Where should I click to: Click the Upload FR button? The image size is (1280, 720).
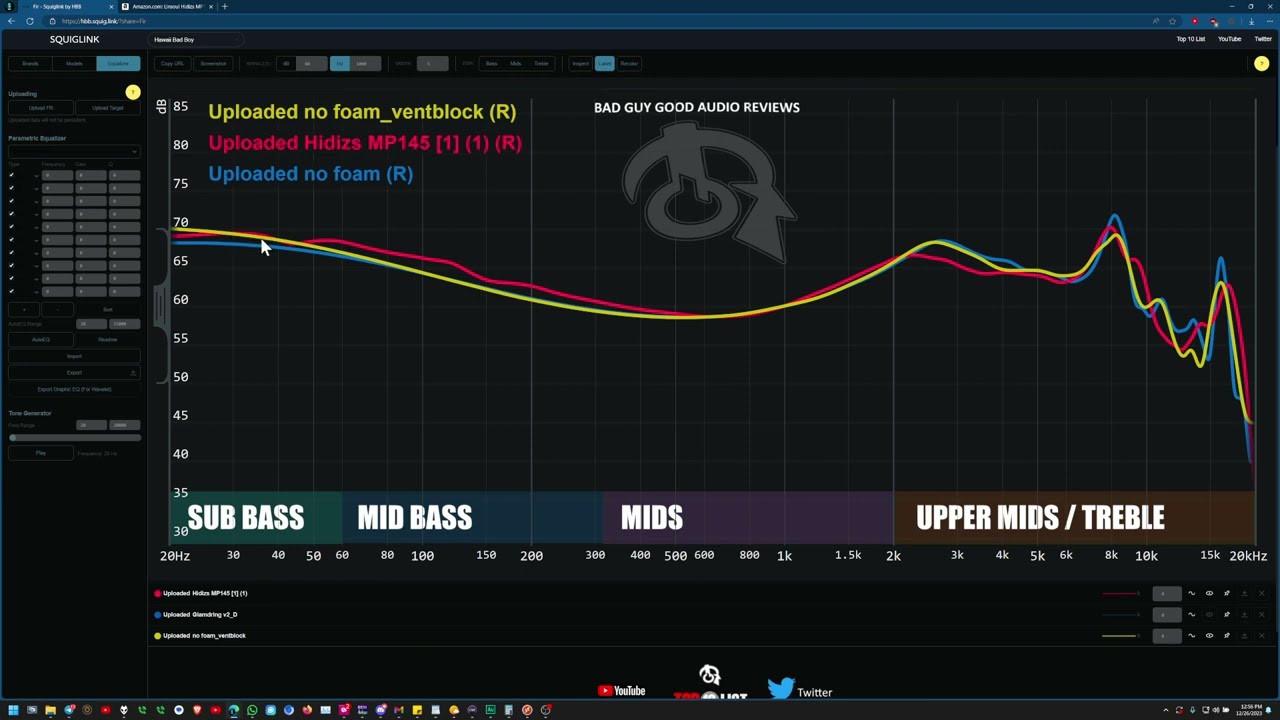tap(41, 108)
